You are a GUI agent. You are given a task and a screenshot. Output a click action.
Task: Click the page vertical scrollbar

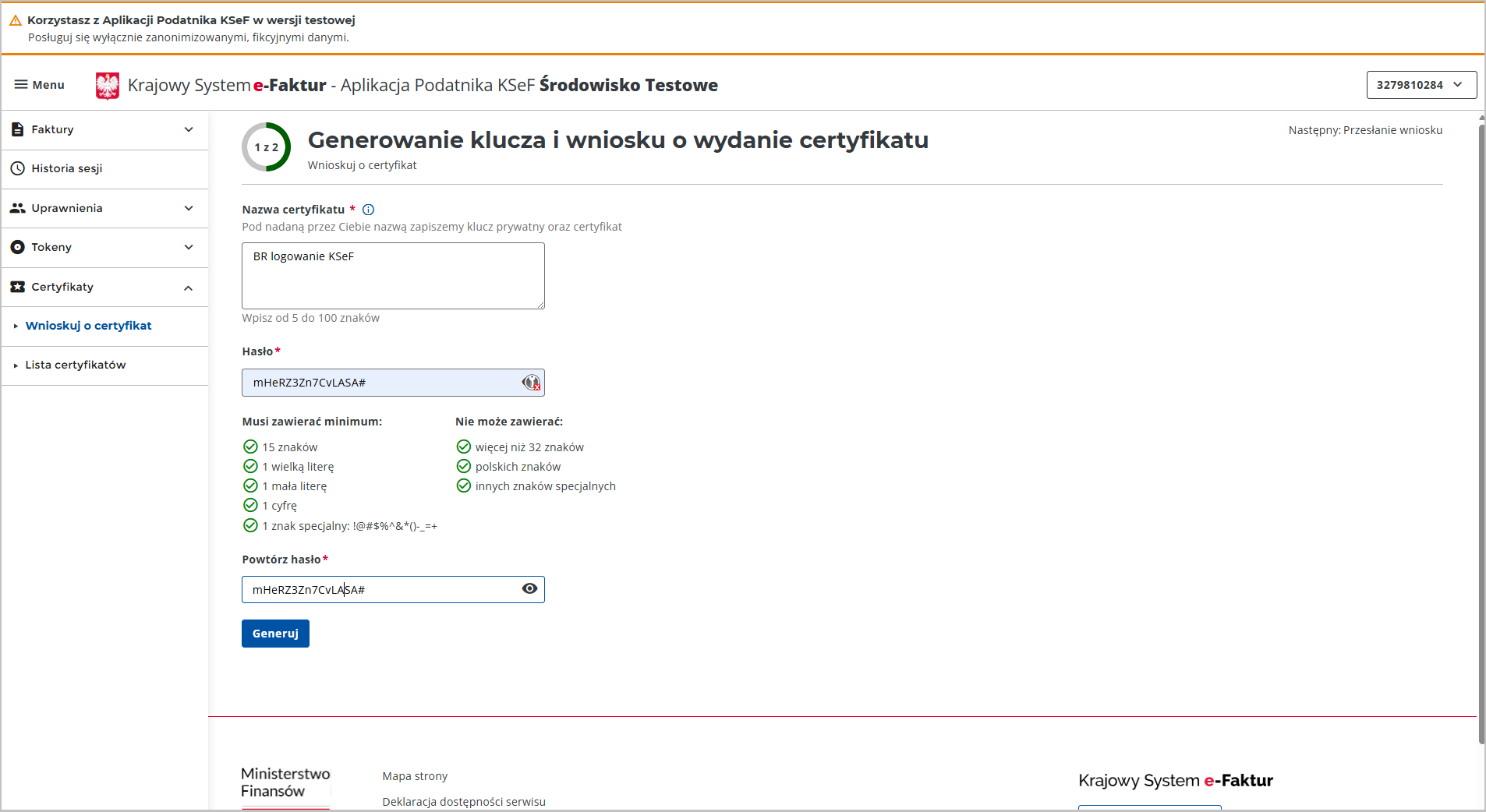tap(1481, 429)
